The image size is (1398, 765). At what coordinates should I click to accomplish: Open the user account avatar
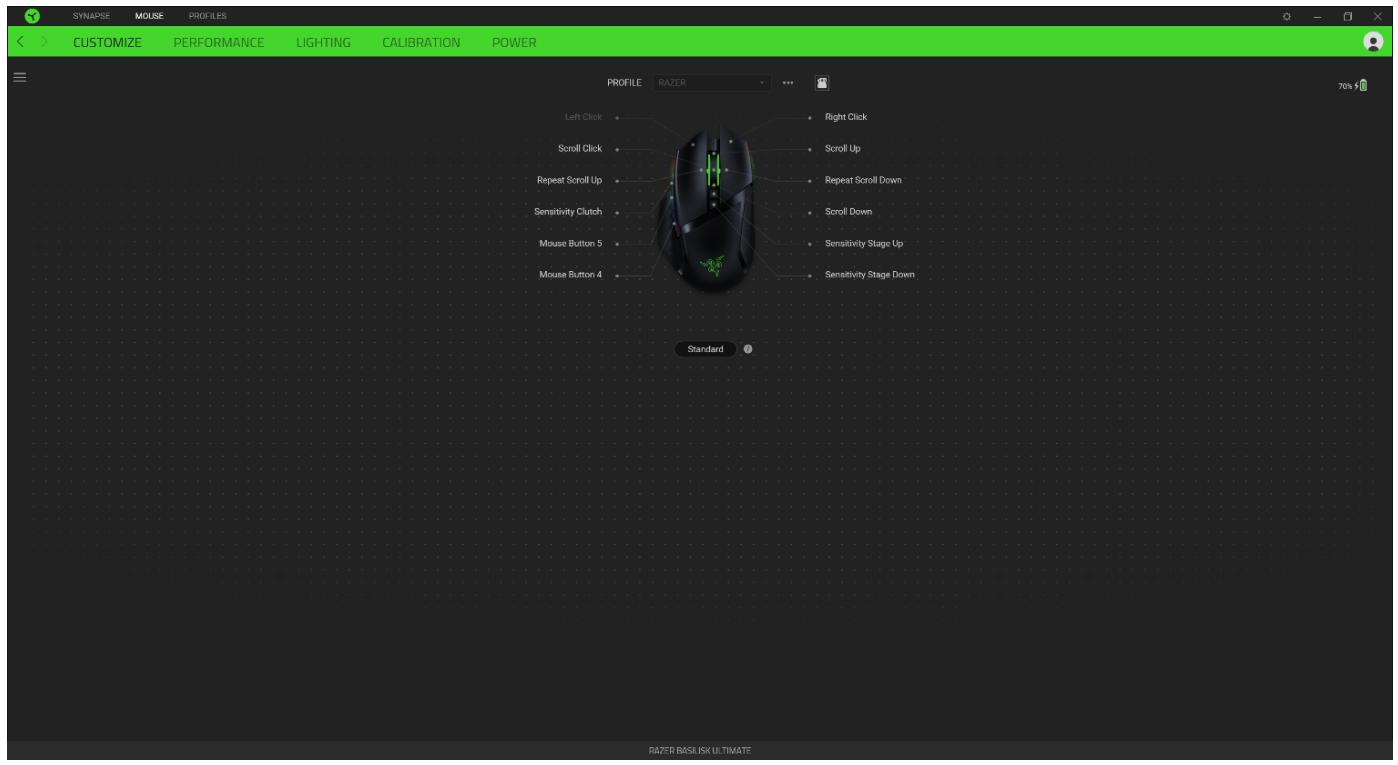coord(1374,43)
